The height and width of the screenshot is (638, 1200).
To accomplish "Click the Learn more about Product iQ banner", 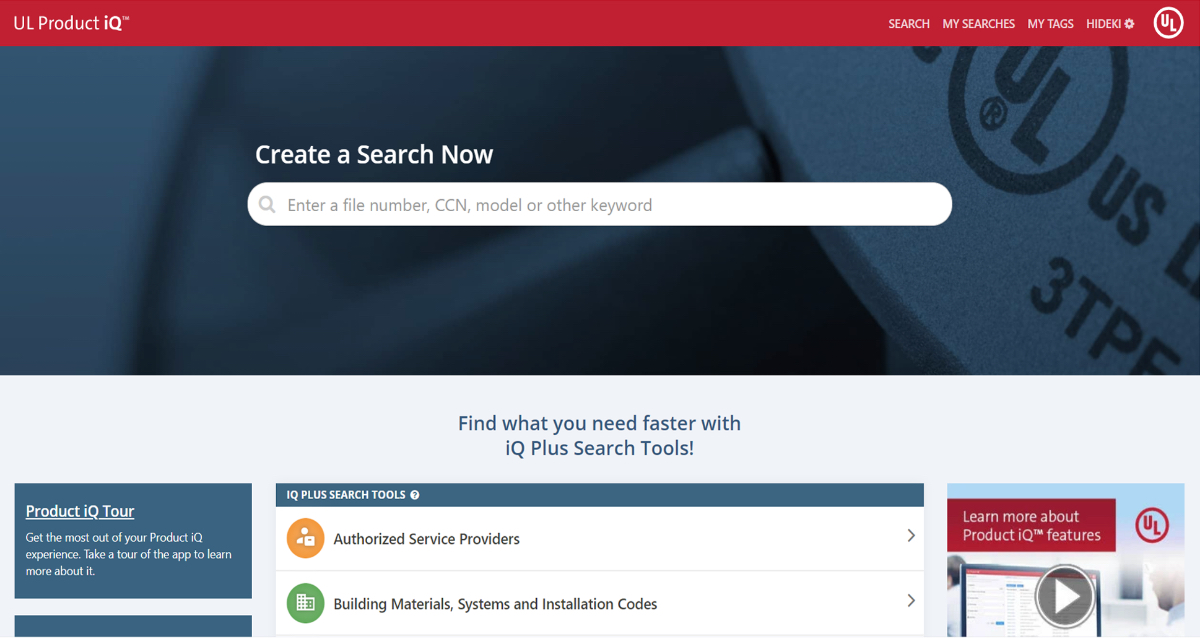I will point(1031,526).
